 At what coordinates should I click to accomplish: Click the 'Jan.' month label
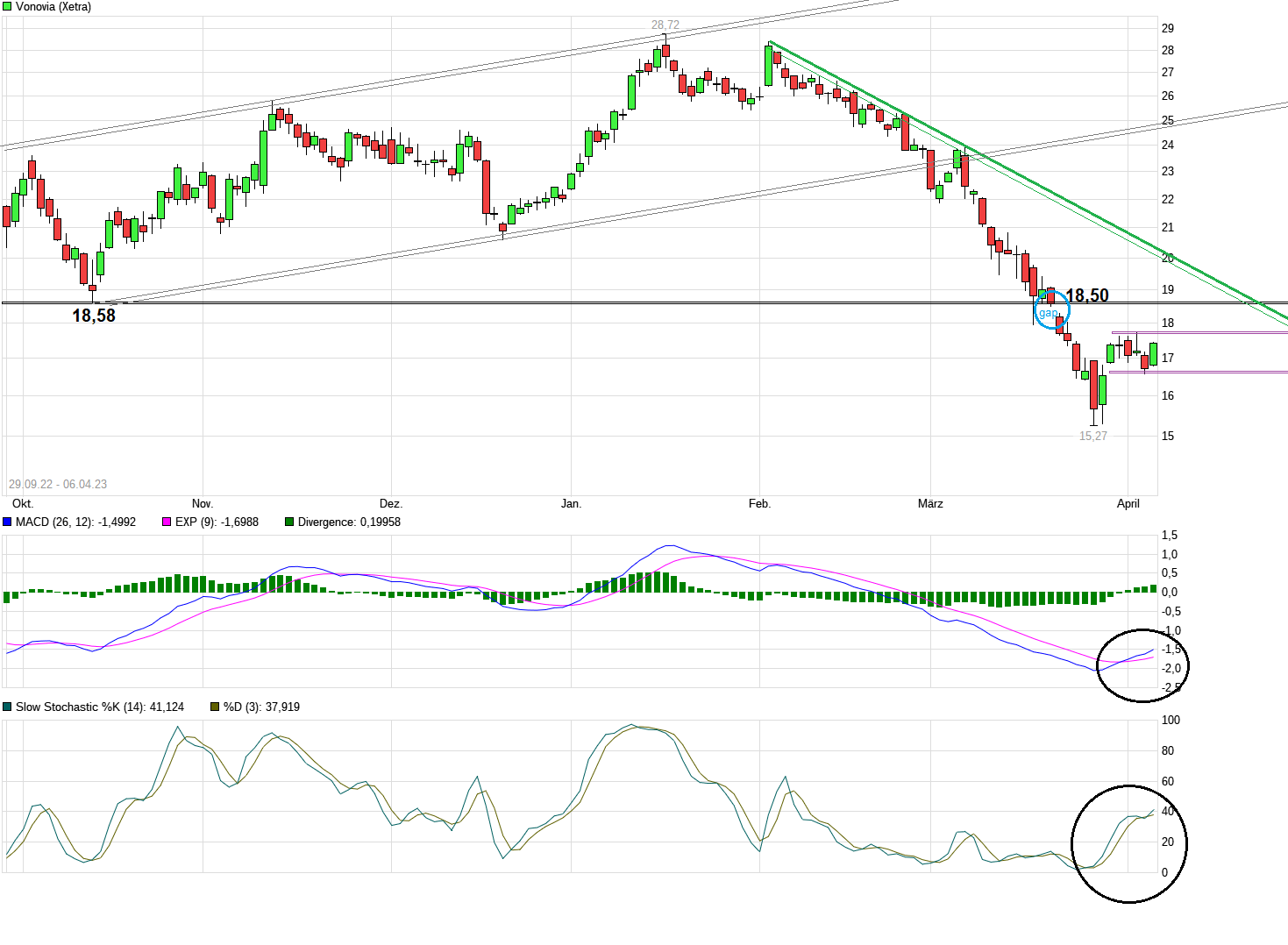pyautogui.click(x=571, y=504)
